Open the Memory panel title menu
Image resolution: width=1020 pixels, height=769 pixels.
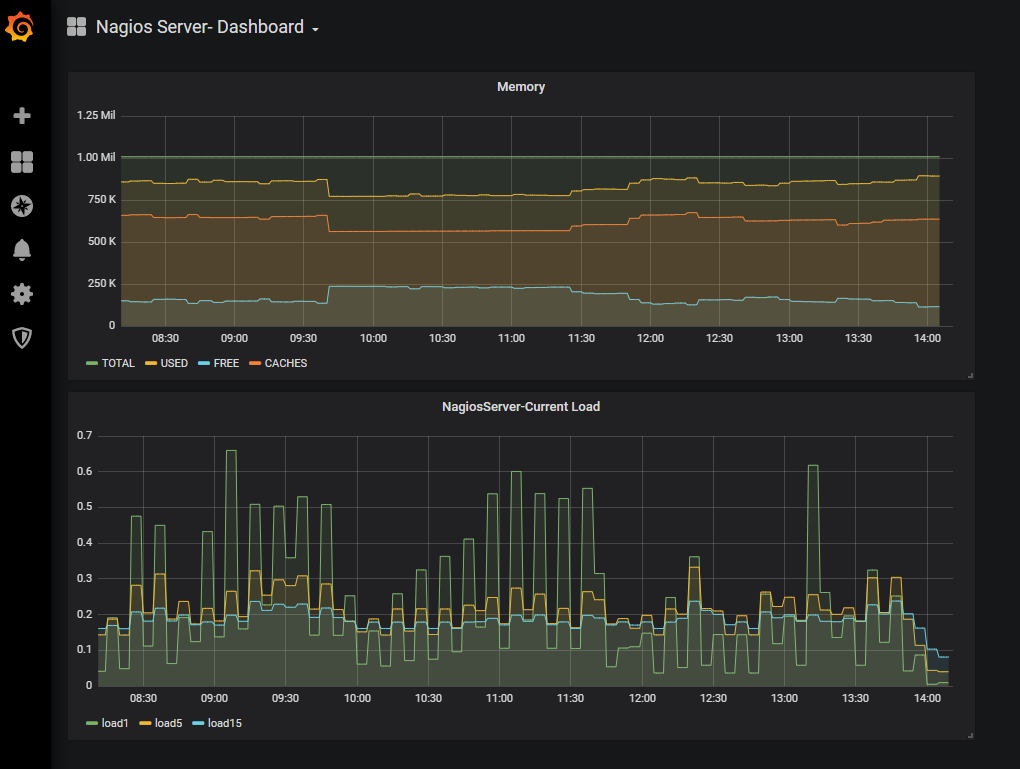(521, 87)
